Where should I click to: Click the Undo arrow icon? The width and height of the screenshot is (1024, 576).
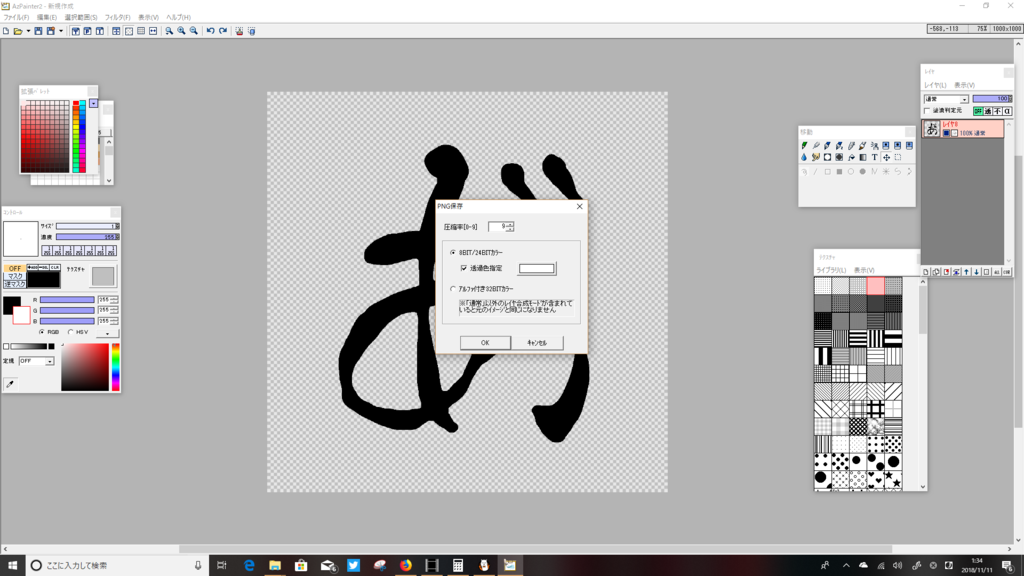210,31
